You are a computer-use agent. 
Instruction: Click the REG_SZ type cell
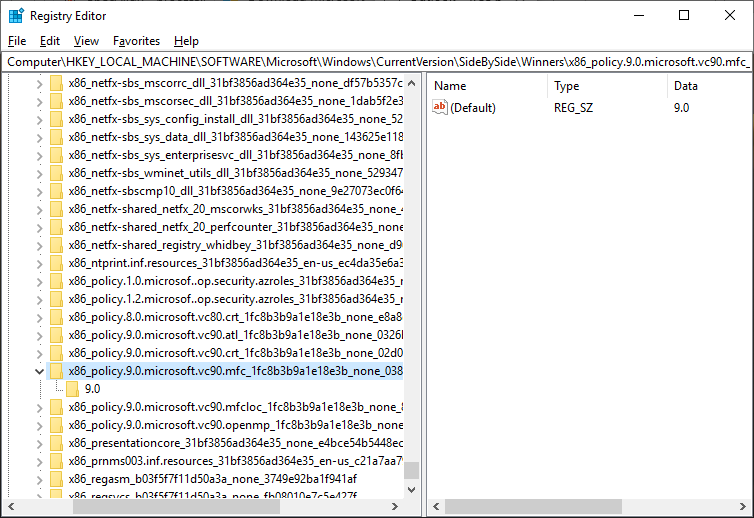pos(573,107)
